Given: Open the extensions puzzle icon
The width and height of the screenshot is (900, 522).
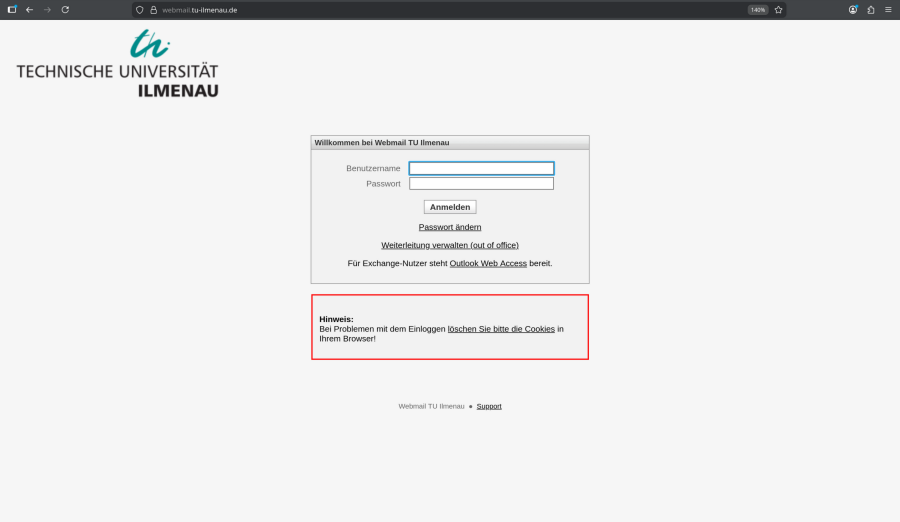Looking at the screenshot, I should [x=870, y=10].
